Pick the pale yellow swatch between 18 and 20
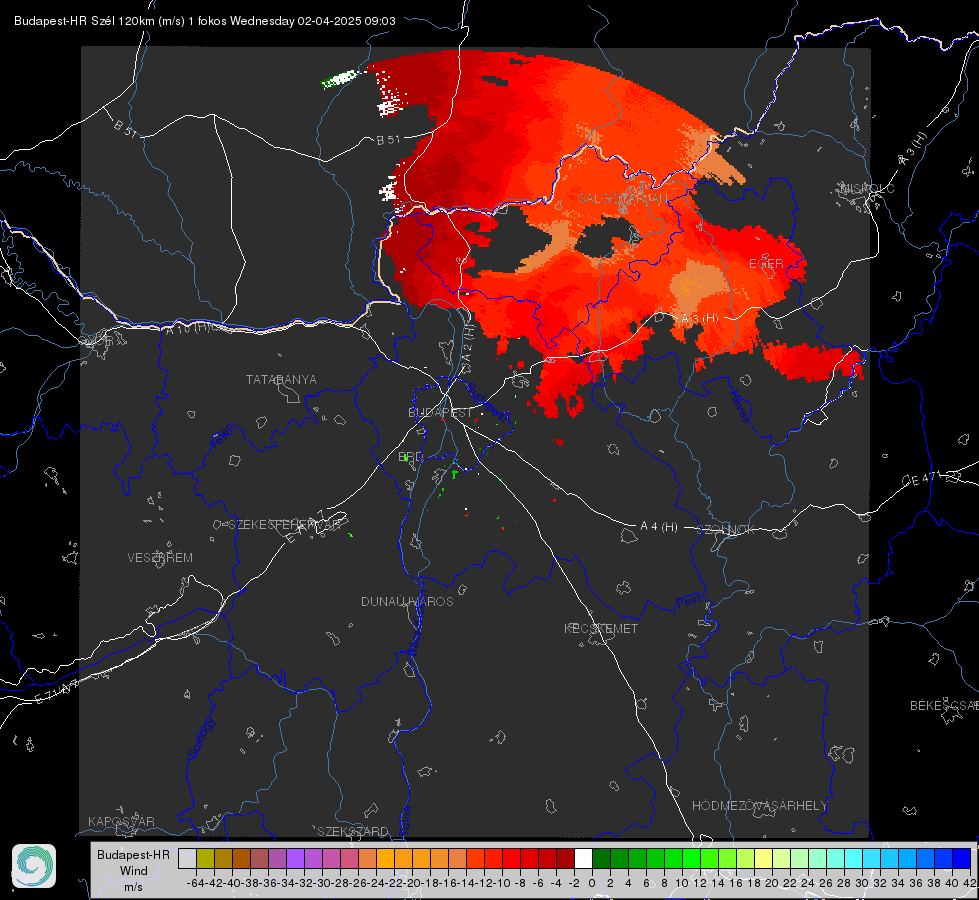 pos(764,858)
